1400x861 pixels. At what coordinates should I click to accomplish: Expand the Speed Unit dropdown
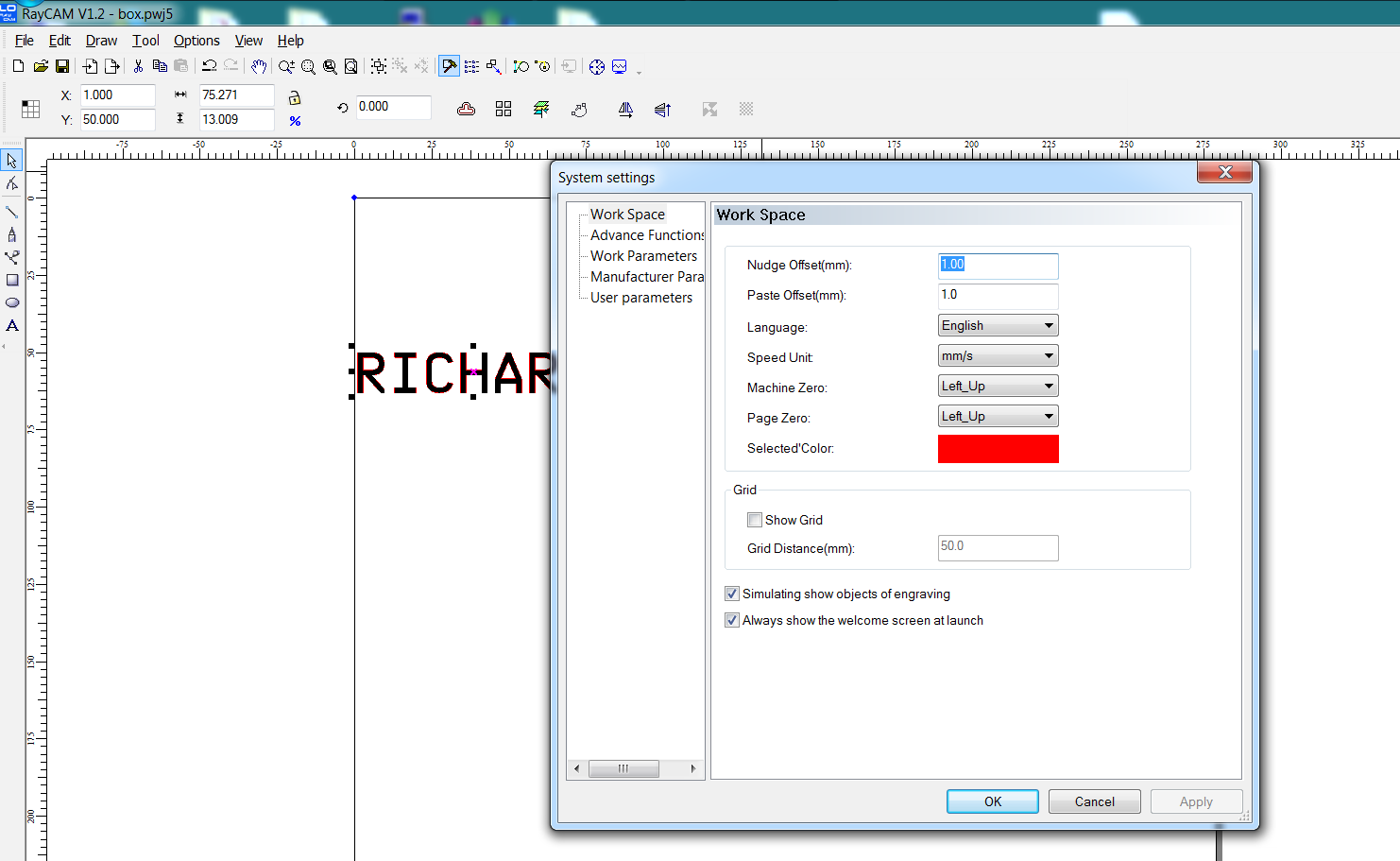(x=998, y=356)
